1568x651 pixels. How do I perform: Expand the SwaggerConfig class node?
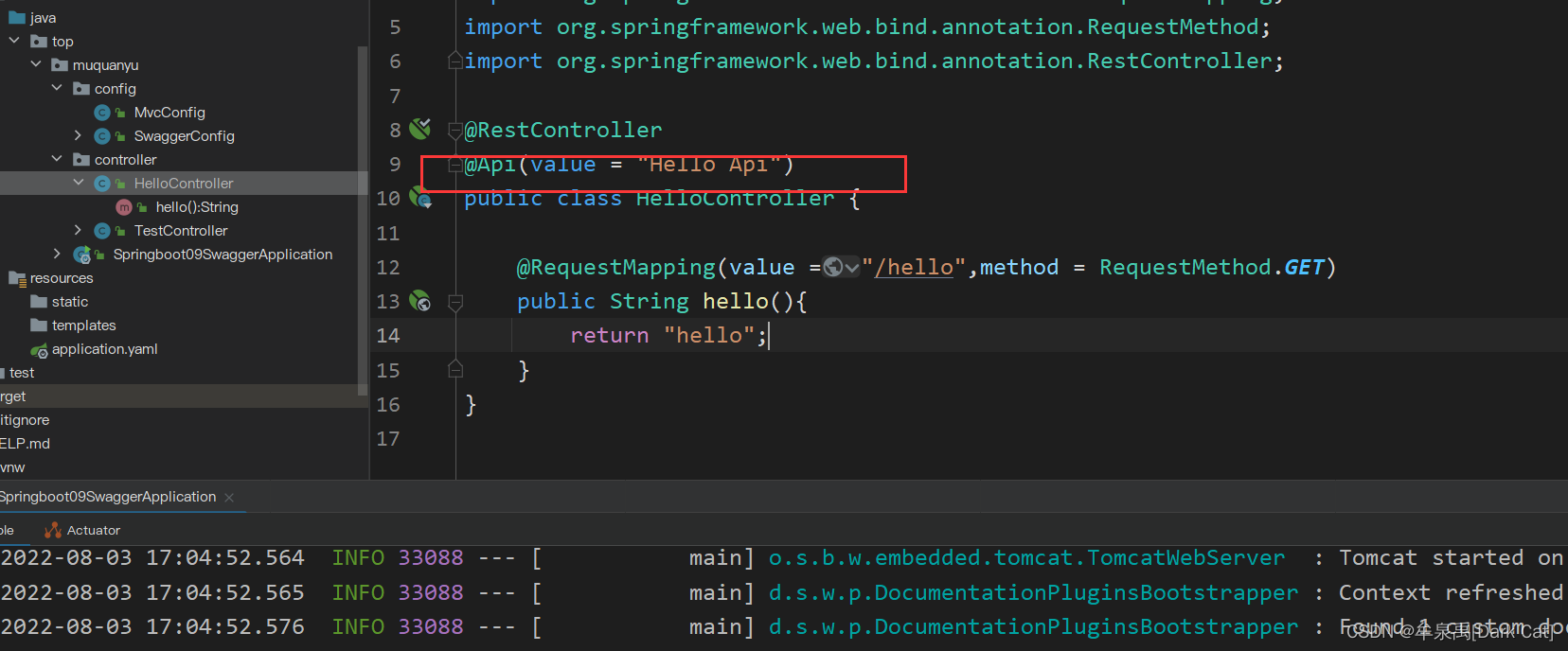[x=78, y=135]
